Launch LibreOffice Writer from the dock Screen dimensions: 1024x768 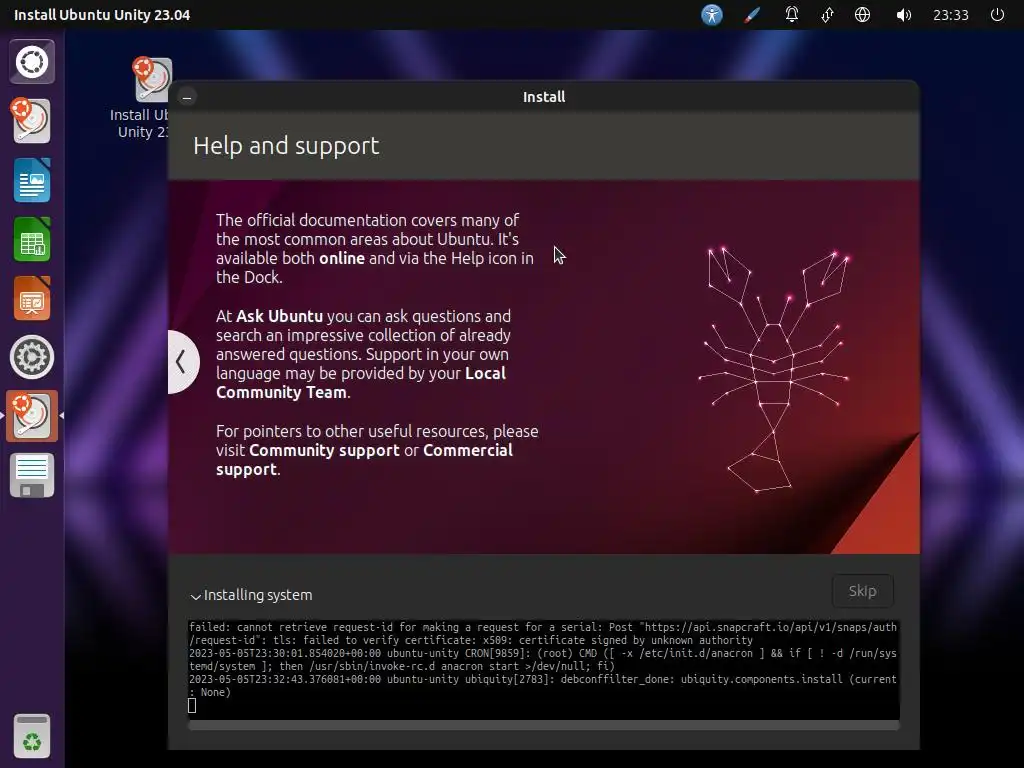click(32, 180)
